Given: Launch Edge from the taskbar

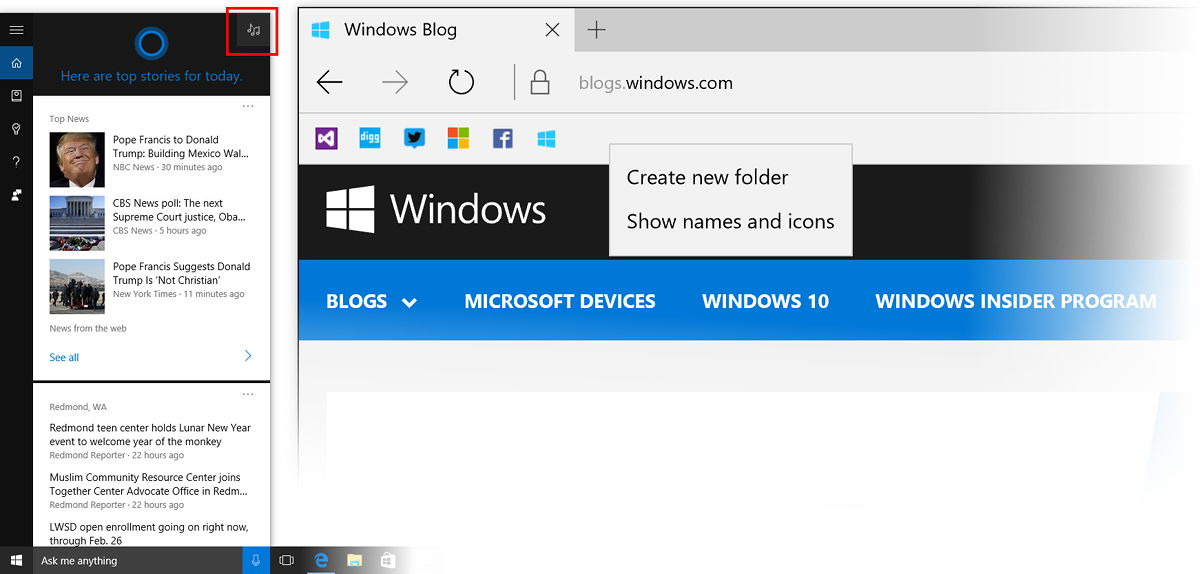Looking at the screenshot, I should point(322,560).
